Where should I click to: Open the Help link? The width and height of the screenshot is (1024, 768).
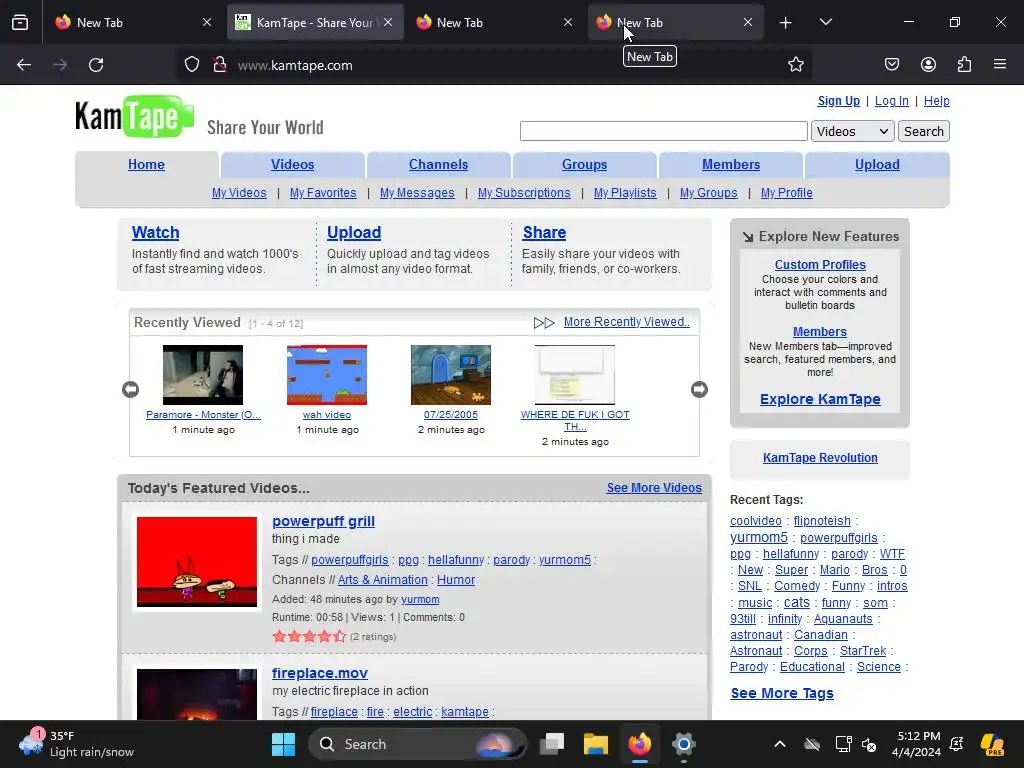coord(936,101)
